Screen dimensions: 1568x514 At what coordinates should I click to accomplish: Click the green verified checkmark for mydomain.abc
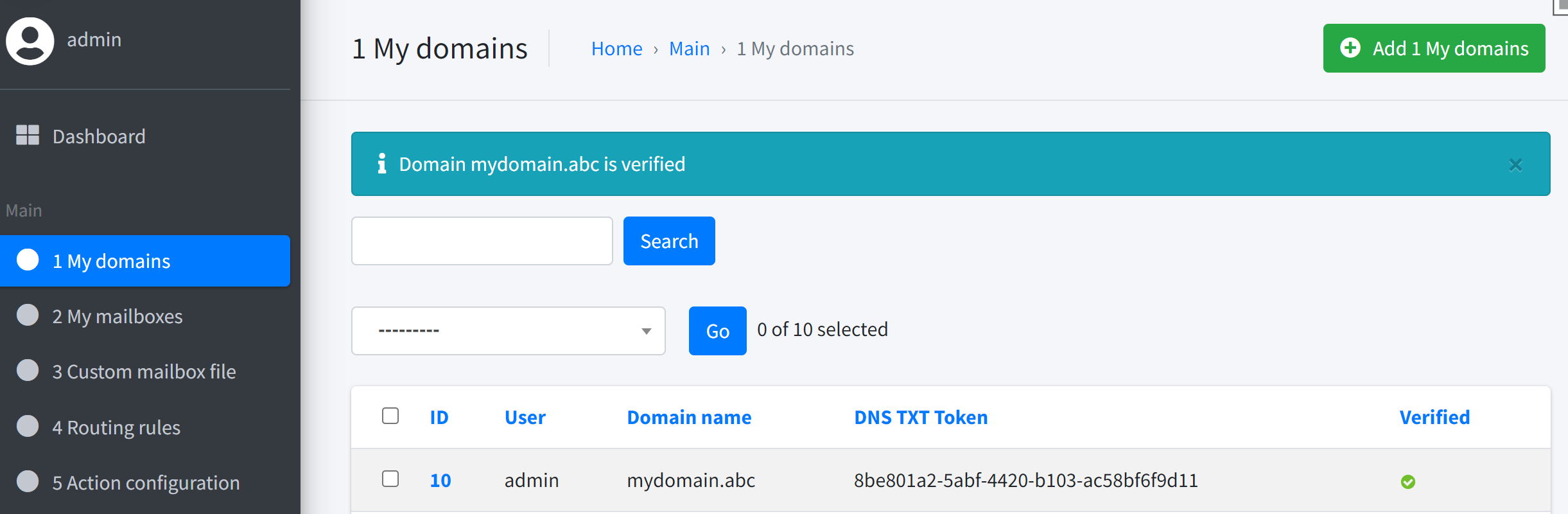(1408, 481)
